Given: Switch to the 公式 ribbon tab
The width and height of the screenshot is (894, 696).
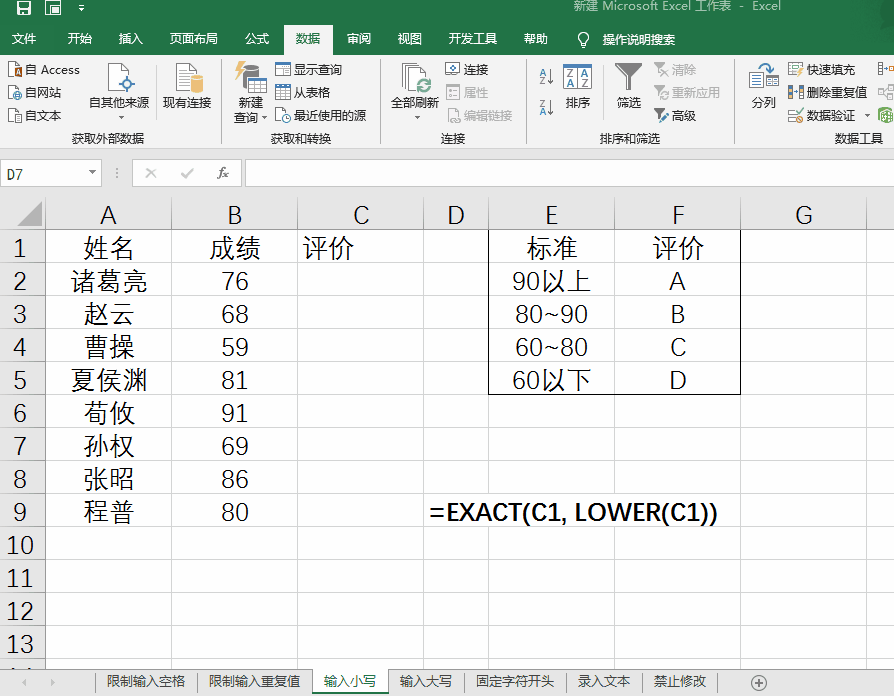Looking at the screenshot, I should tap(256, 40).
